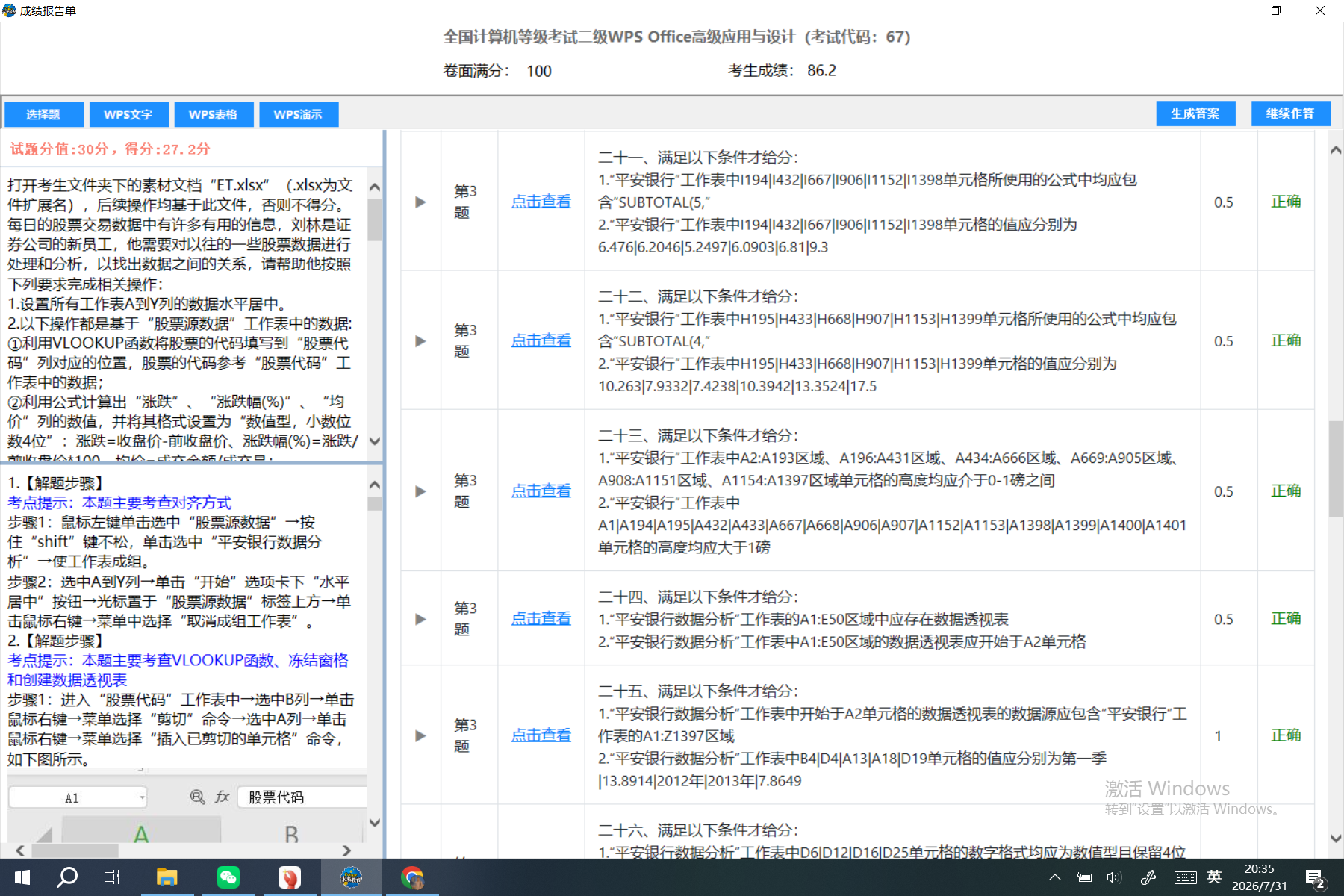The width and height of the screenshot is (1344, 896).
Task: Open 点击查看 link for condition 二十二
Action: 541,340
